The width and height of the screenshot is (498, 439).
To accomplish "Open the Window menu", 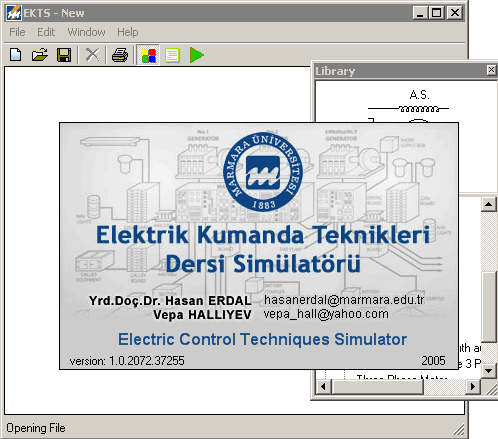I will pyautogui.click(x=86, y=32).
